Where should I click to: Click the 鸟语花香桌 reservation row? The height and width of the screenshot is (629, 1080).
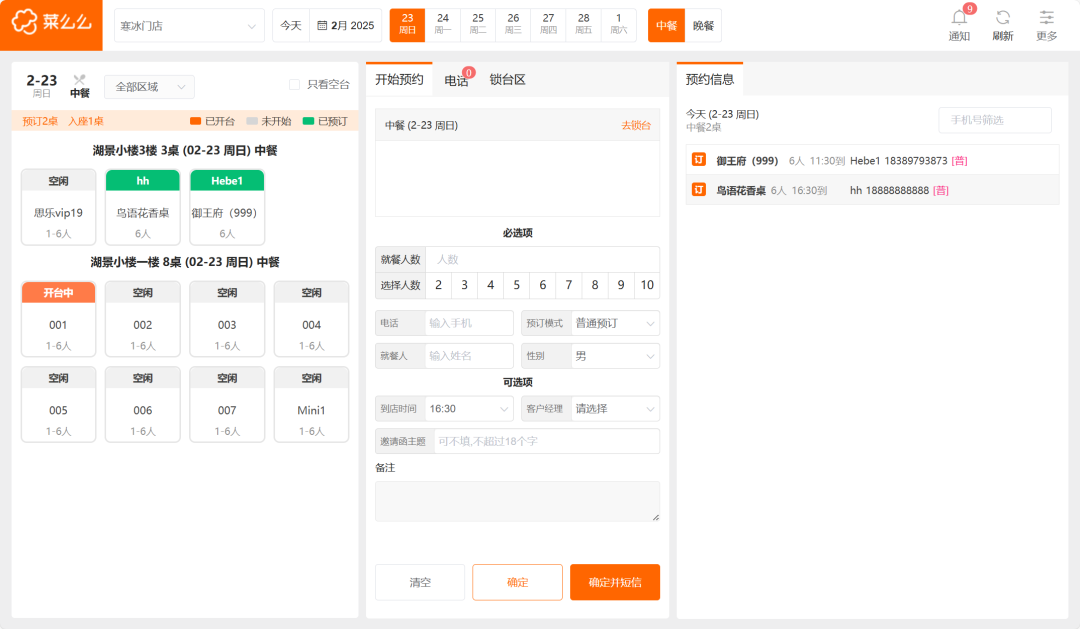click(872, 190)
